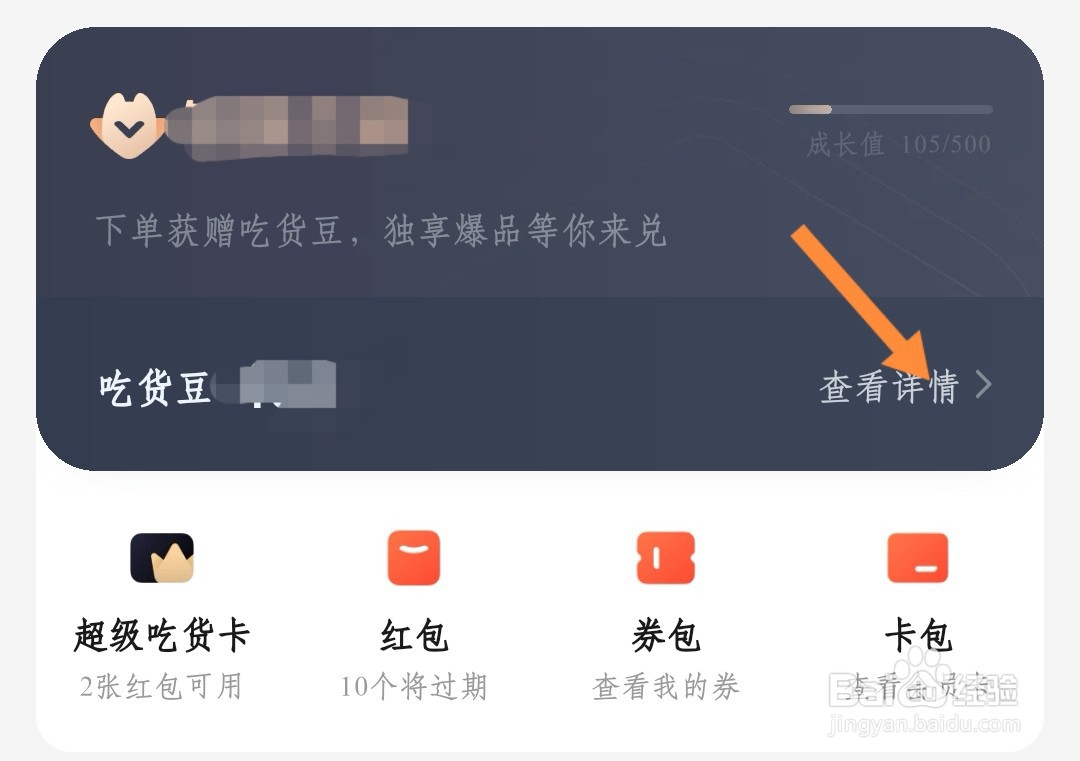Viewport: 1080px width, 761px height.
Task: Select the 红包 label
Action: (414, 635)
